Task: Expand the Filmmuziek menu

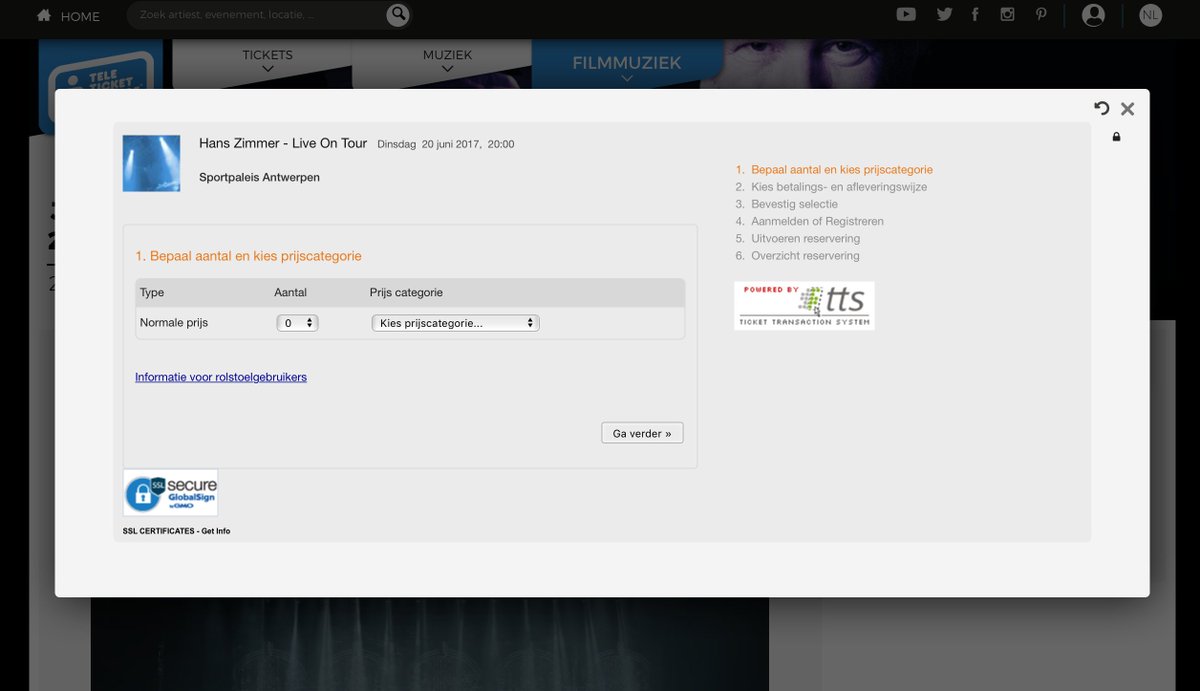Action: [627, 67]
